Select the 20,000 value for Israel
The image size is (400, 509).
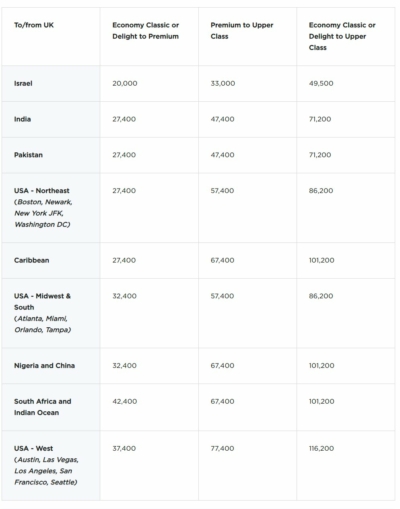pyautogui.click(x=125, y=83)
